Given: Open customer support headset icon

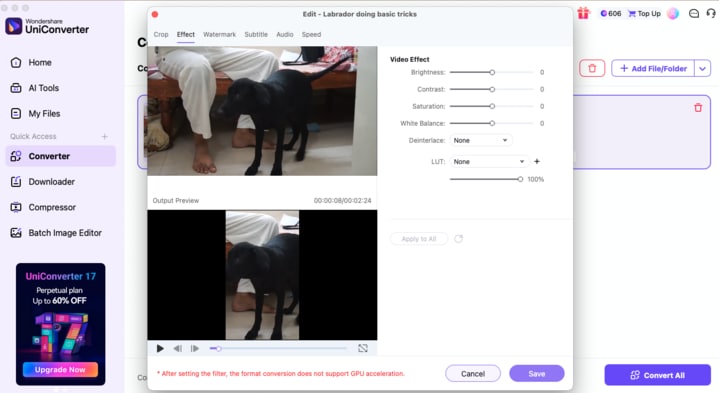Looking at the screenshot, I should click(x=711, y=14).
